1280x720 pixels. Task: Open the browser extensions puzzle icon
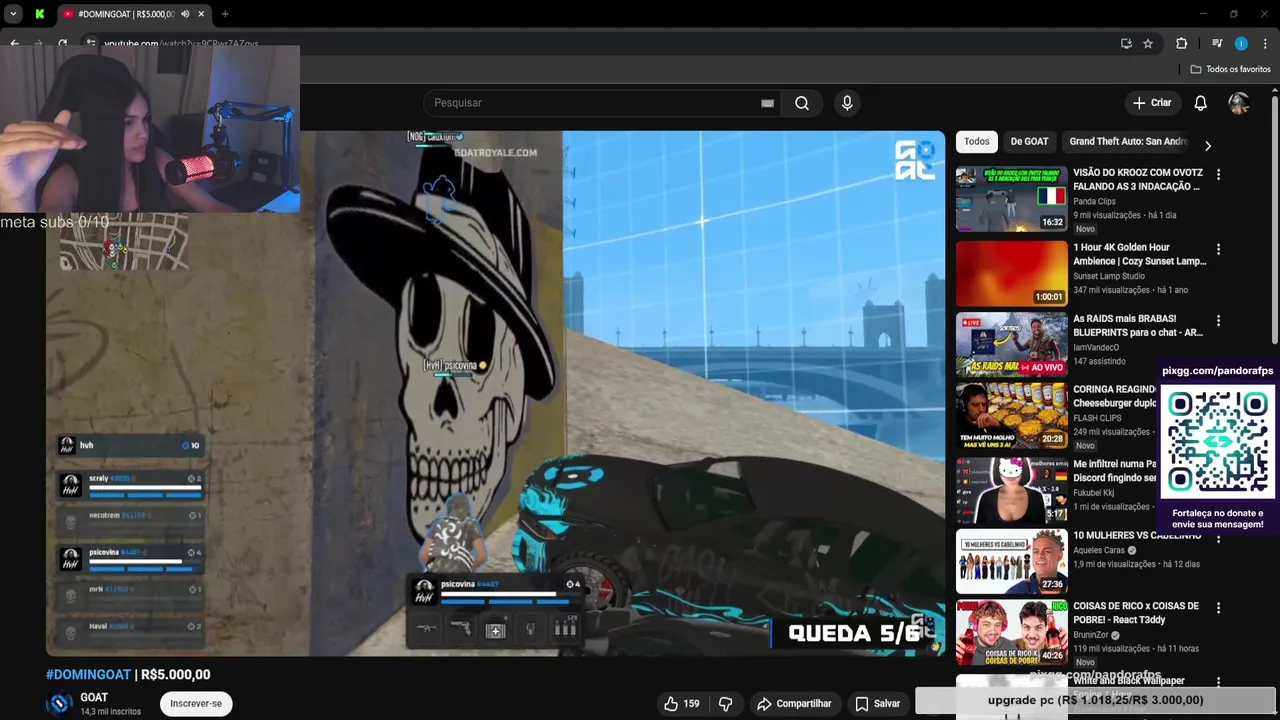1181,43
